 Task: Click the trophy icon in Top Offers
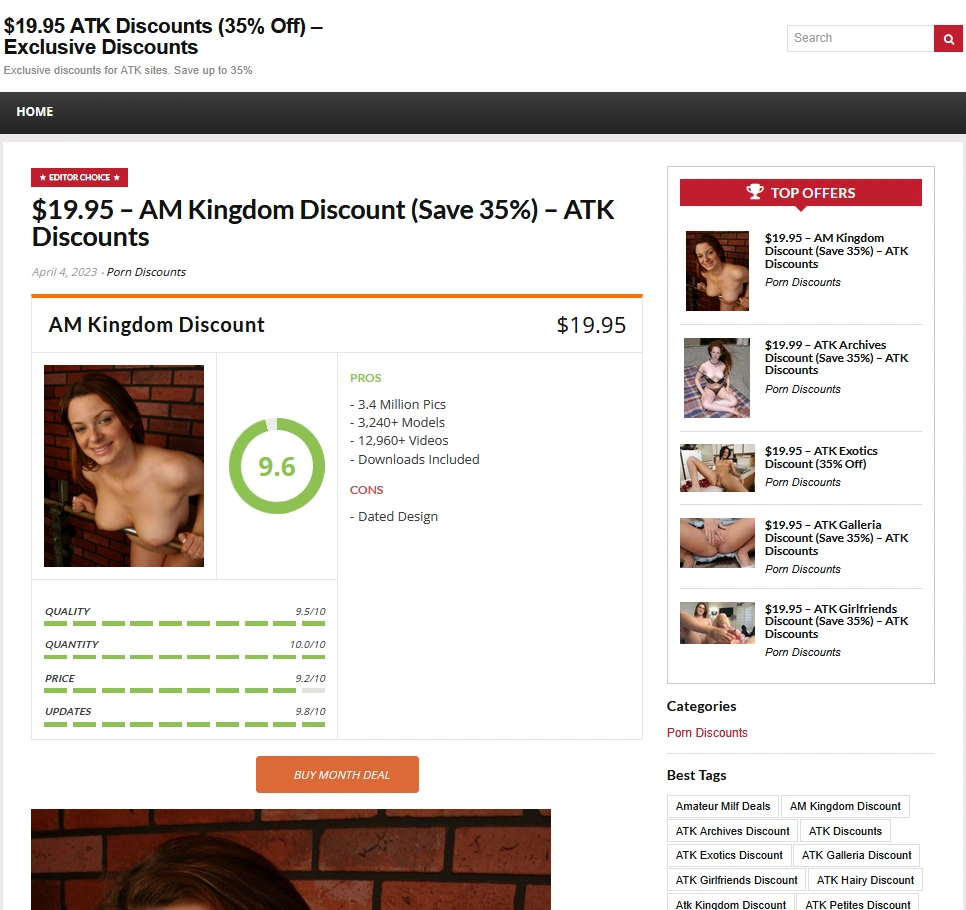tap(755, 192)
